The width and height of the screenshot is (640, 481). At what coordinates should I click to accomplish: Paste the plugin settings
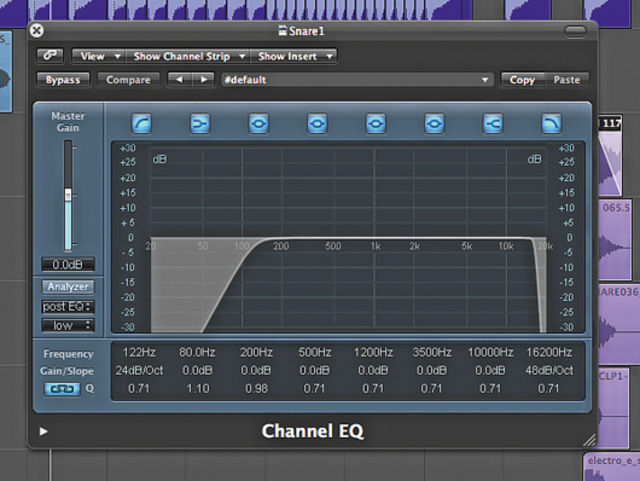567,80
